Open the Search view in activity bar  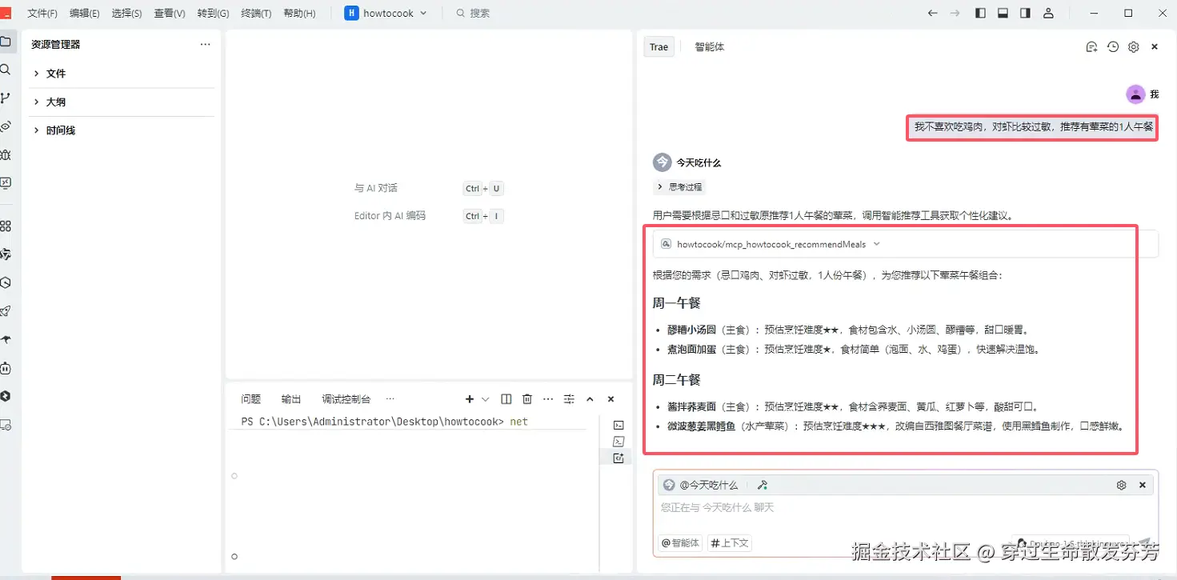click(x=5, y=70)
